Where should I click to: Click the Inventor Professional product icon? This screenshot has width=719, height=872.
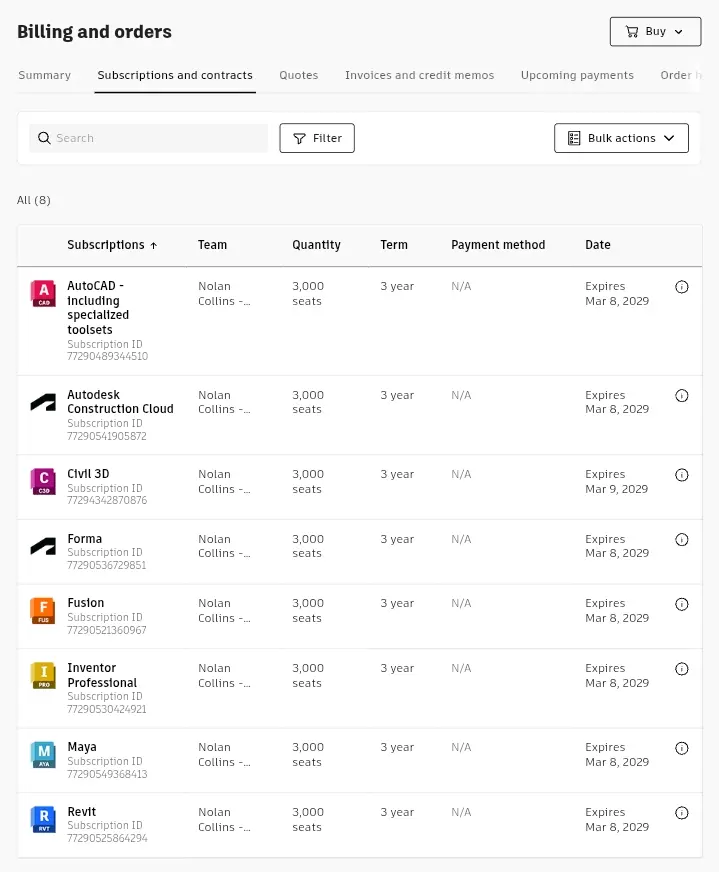click(x=43, y=676)
